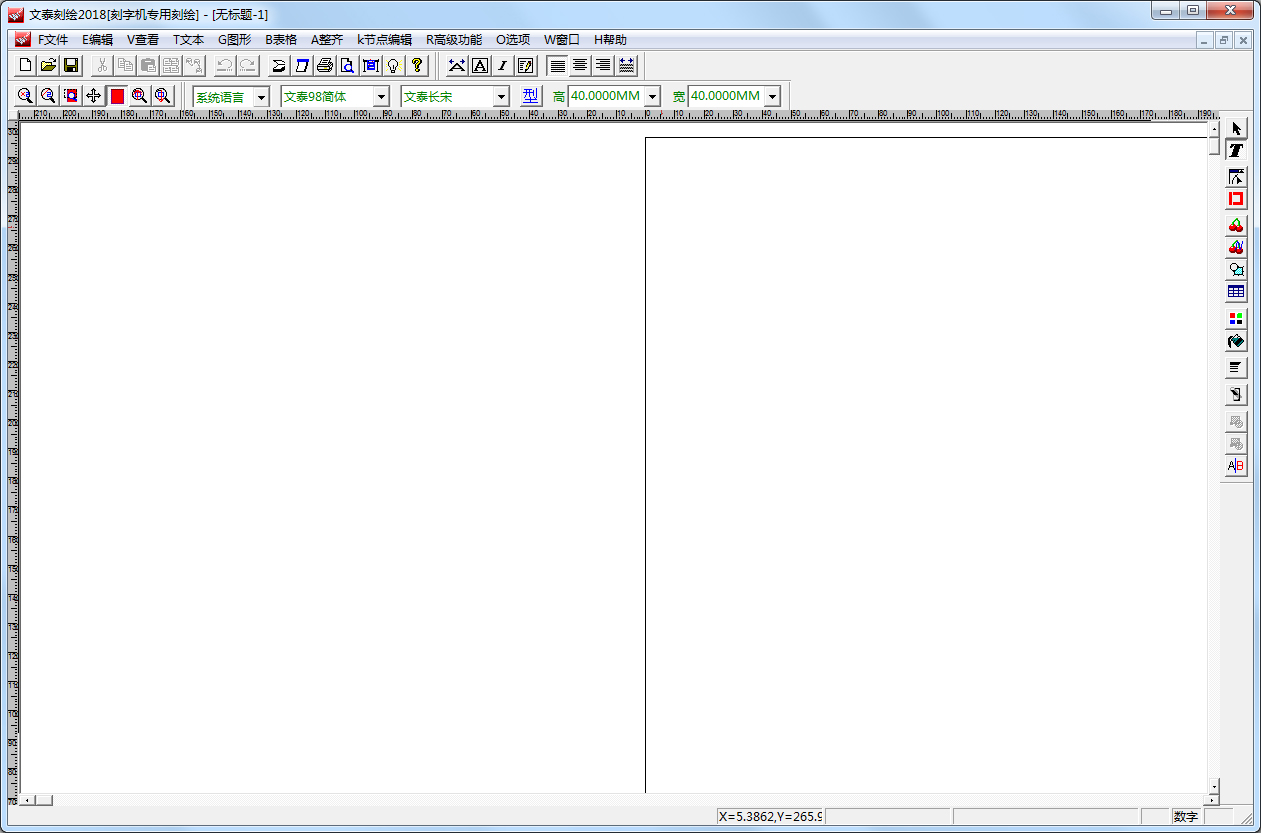The width and height of the screenshot is (1261, 833).
Task: Open the F文件 menu
Action: click(53, 40)
